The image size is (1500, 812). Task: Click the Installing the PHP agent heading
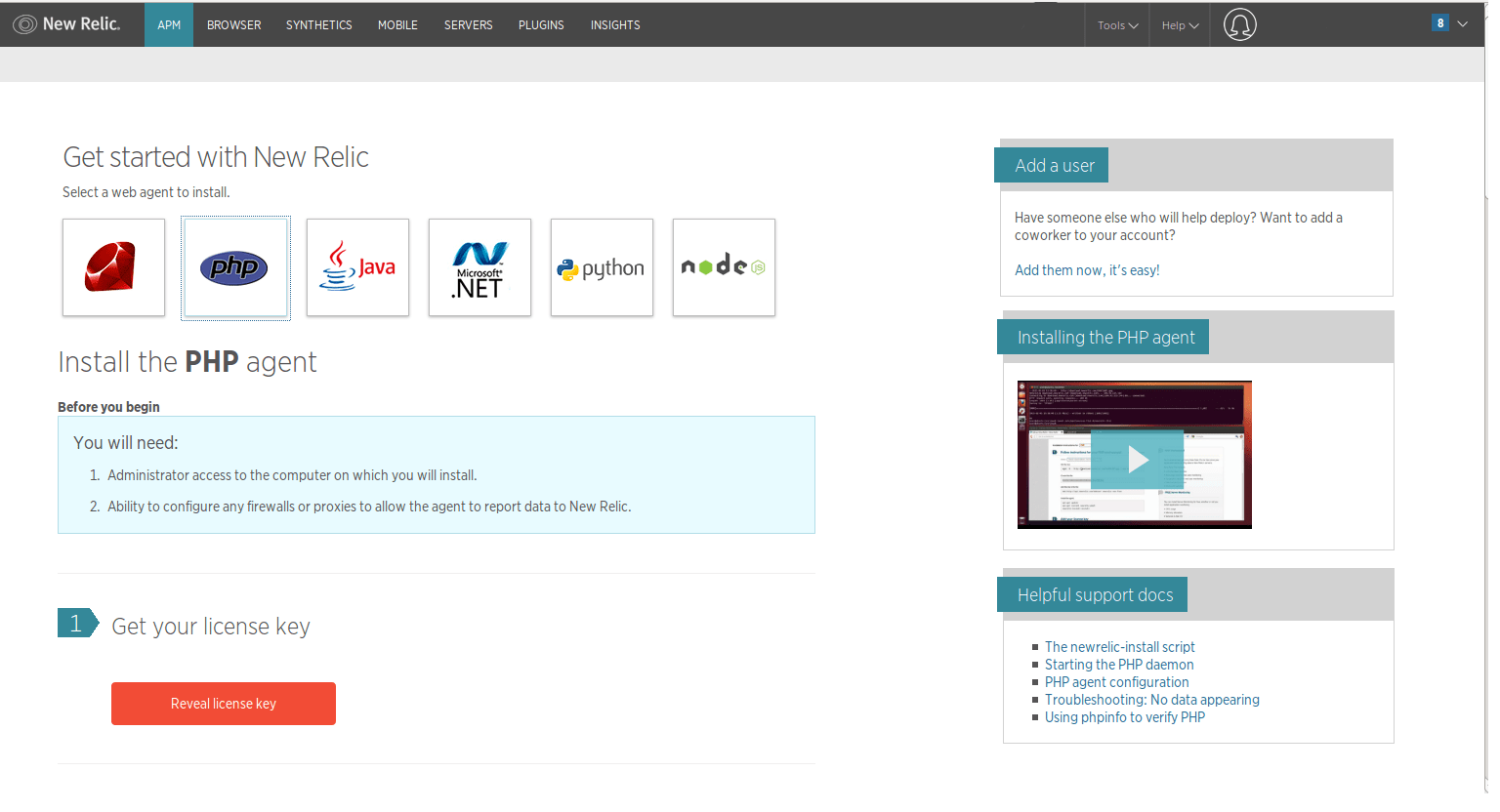pos(1104,337)
